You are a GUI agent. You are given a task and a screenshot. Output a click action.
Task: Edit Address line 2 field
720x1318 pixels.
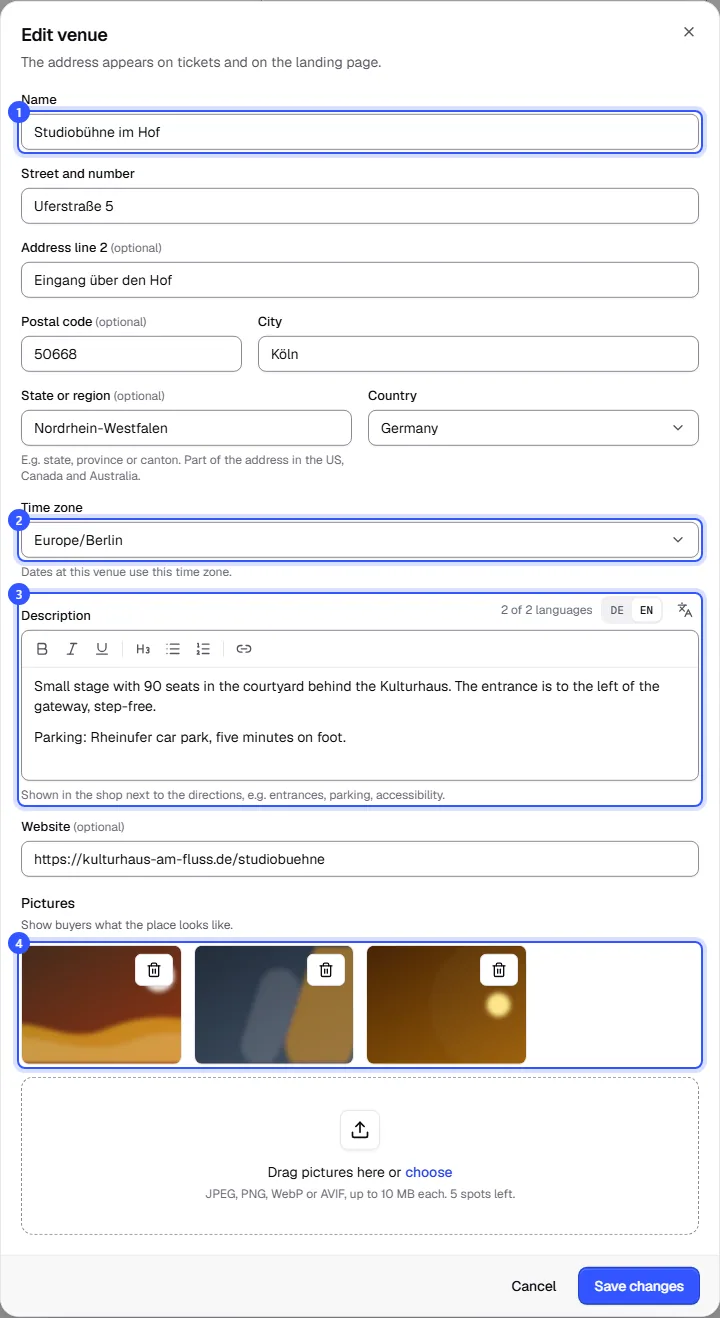click(360, 280)
